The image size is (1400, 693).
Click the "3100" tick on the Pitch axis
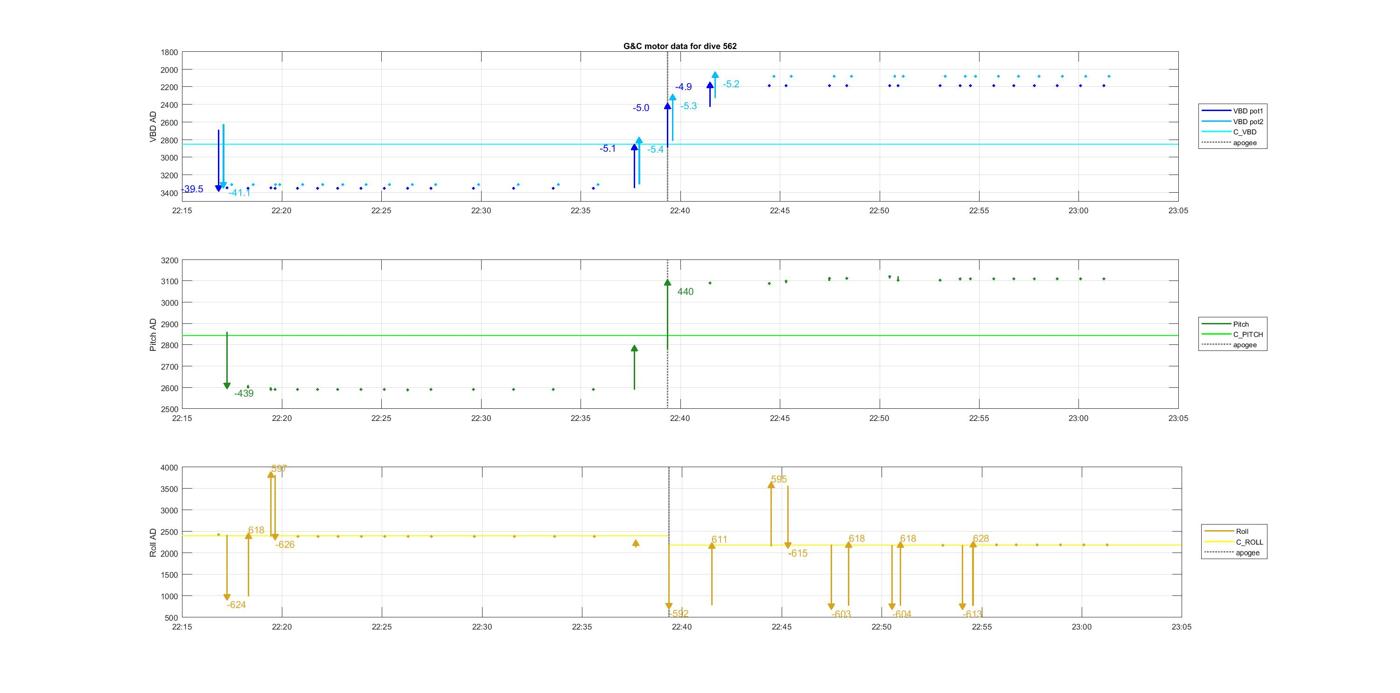tap(169, 281)
